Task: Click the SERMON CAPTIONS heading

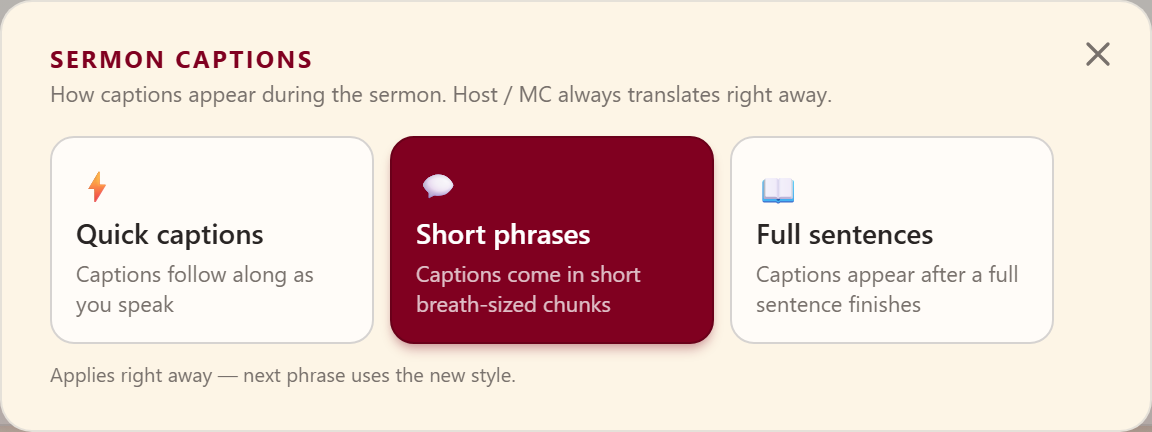Action: point(181,60)
